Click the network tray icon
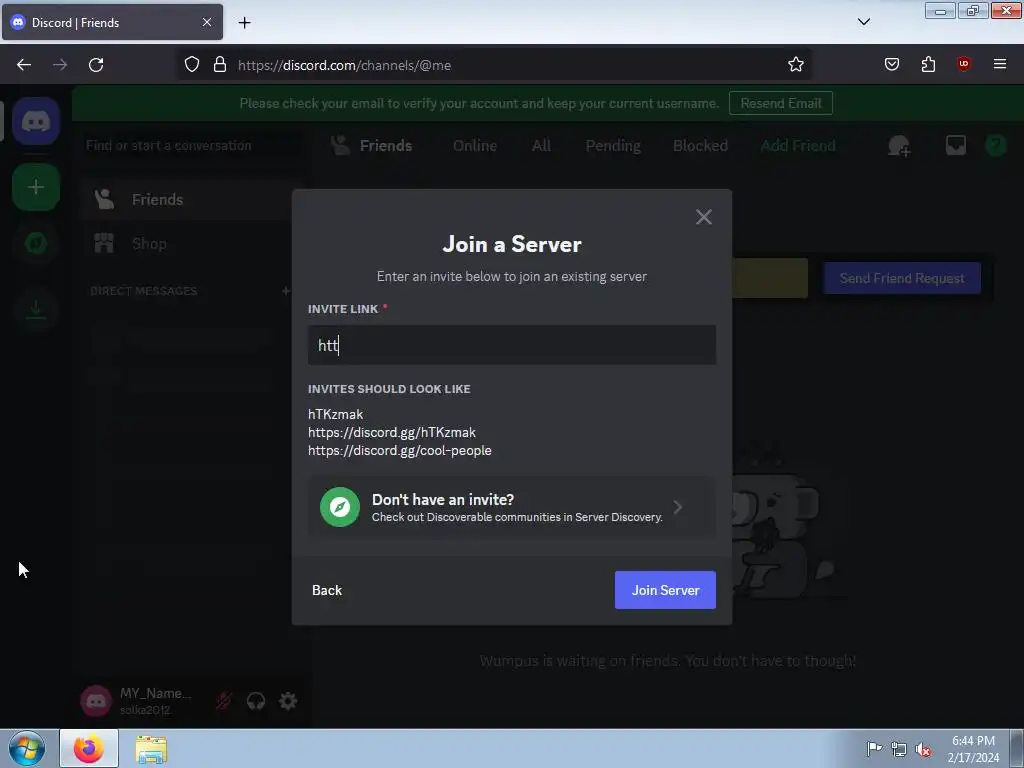1024x768 pixels. point(899,749)
